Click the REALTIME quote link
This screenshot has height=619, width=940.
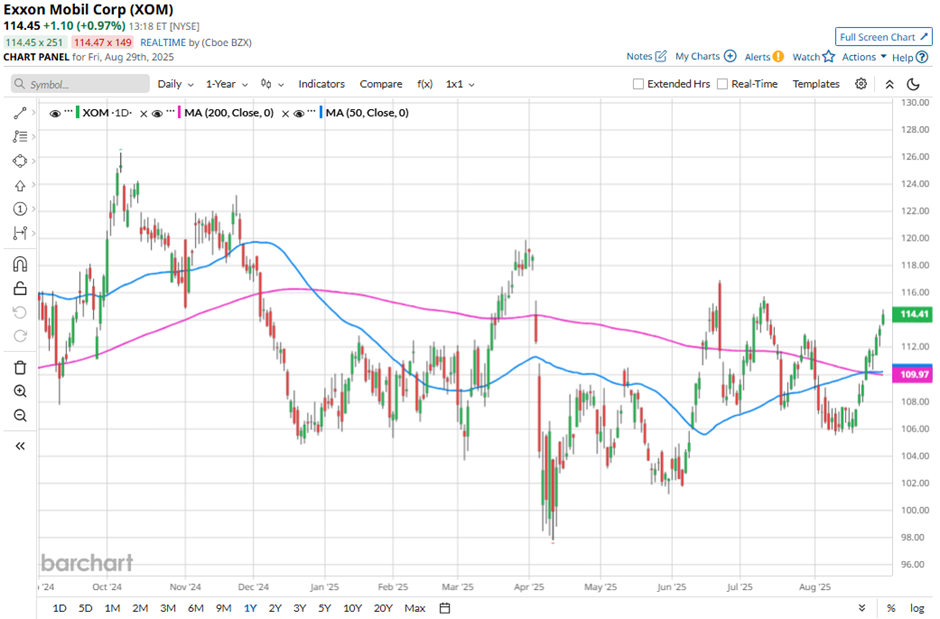(x=163, y=43)
